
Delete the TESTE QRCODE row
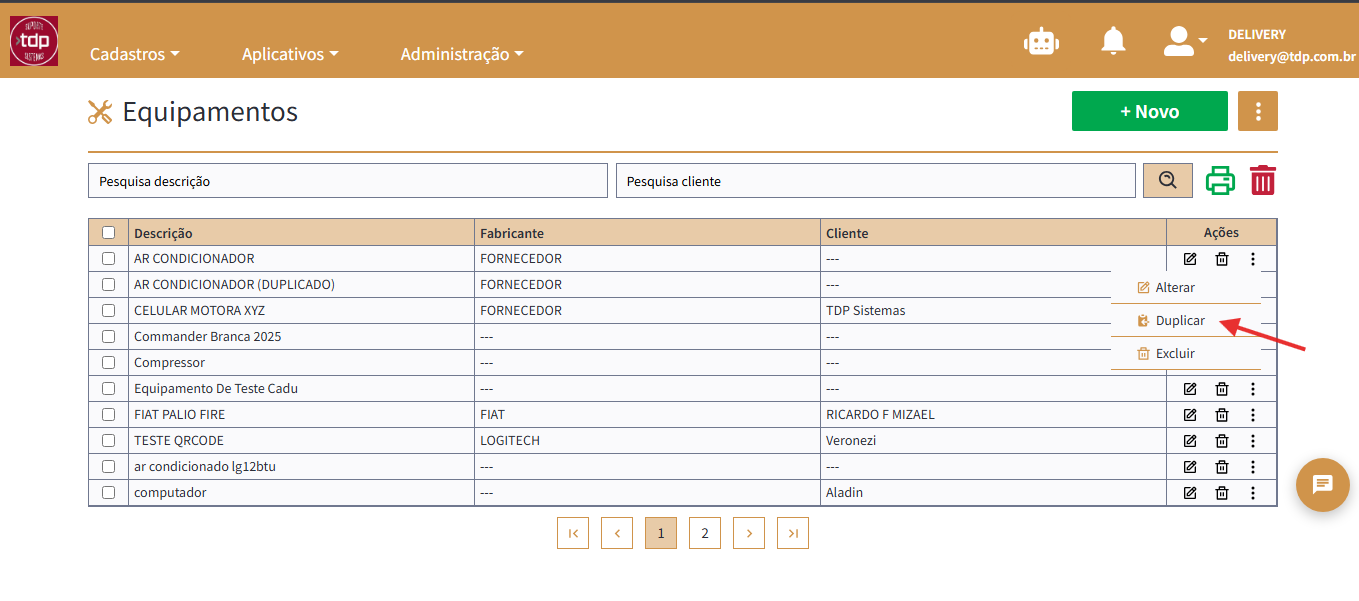[x=1222, y=441]
